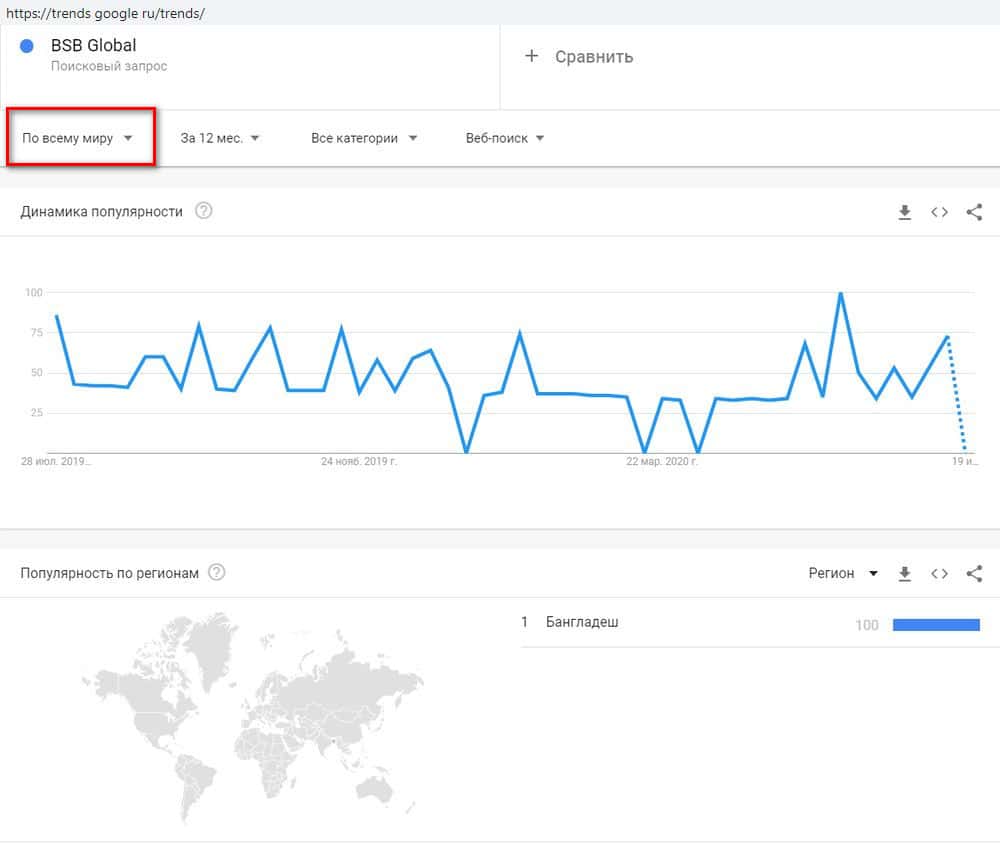The image size is (1000, 844).
Task: Open the Все категории dropdown
Action: point(364,138)
